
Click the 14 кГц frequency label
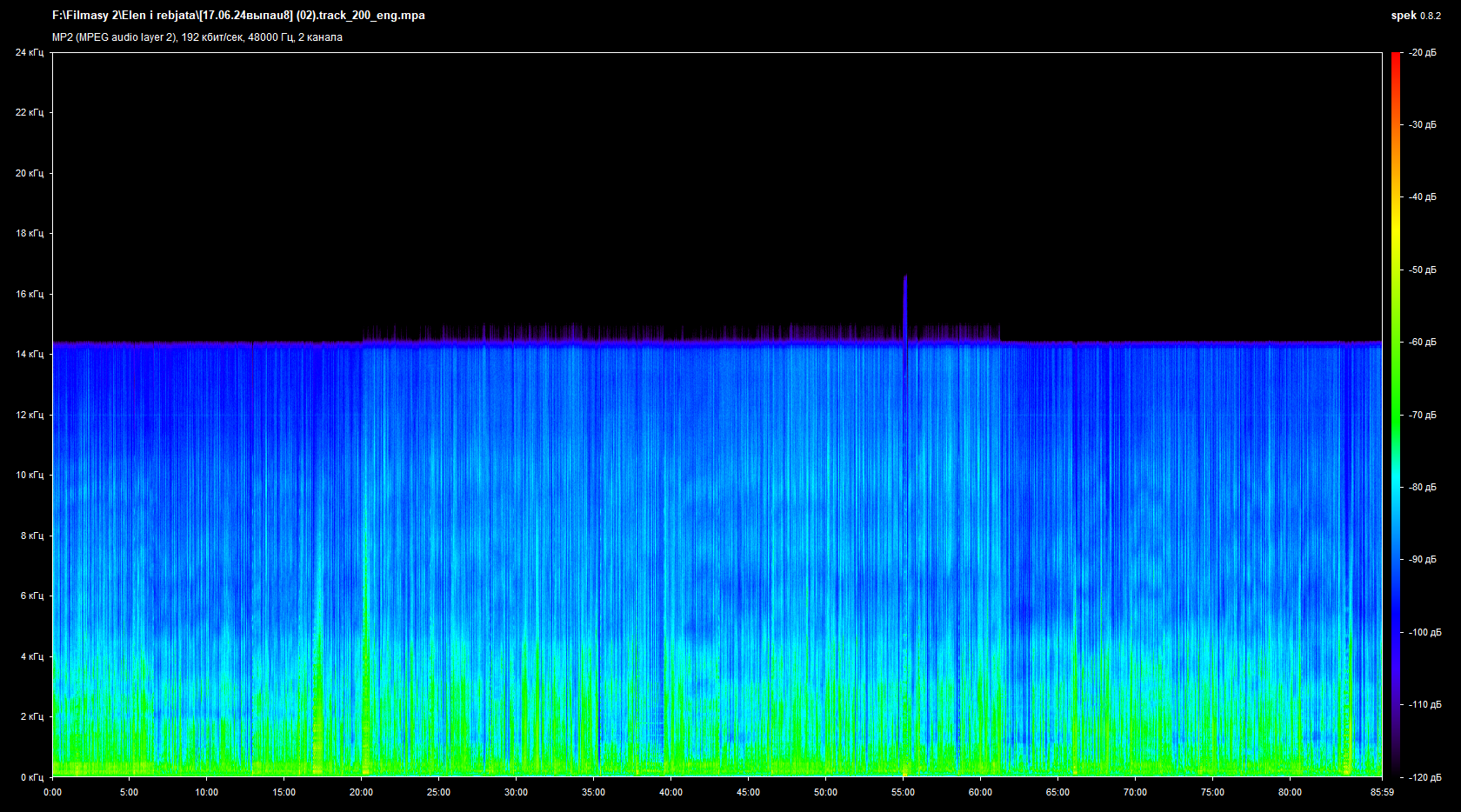click(30, 354)
